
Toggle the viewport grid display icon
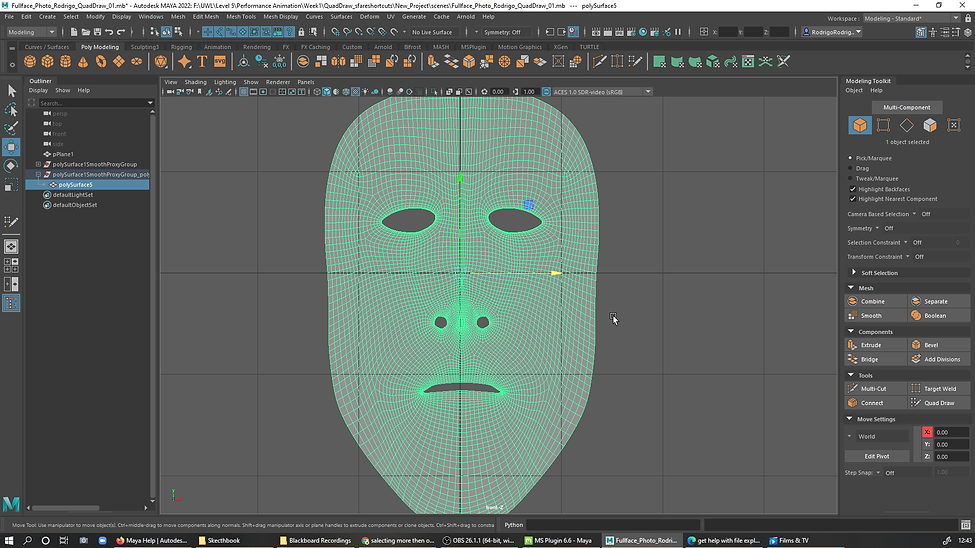coord(244,91)
